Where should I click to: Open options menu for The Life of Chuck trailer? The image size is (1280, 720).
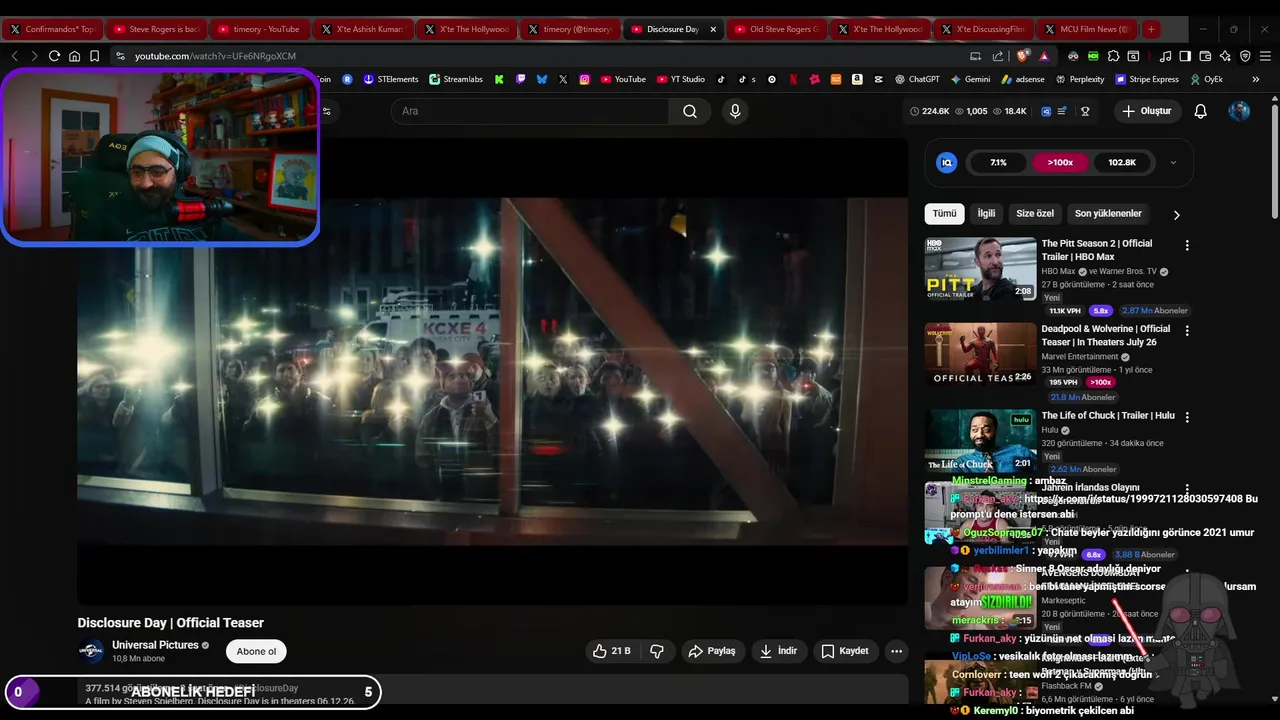point(1187,417)
